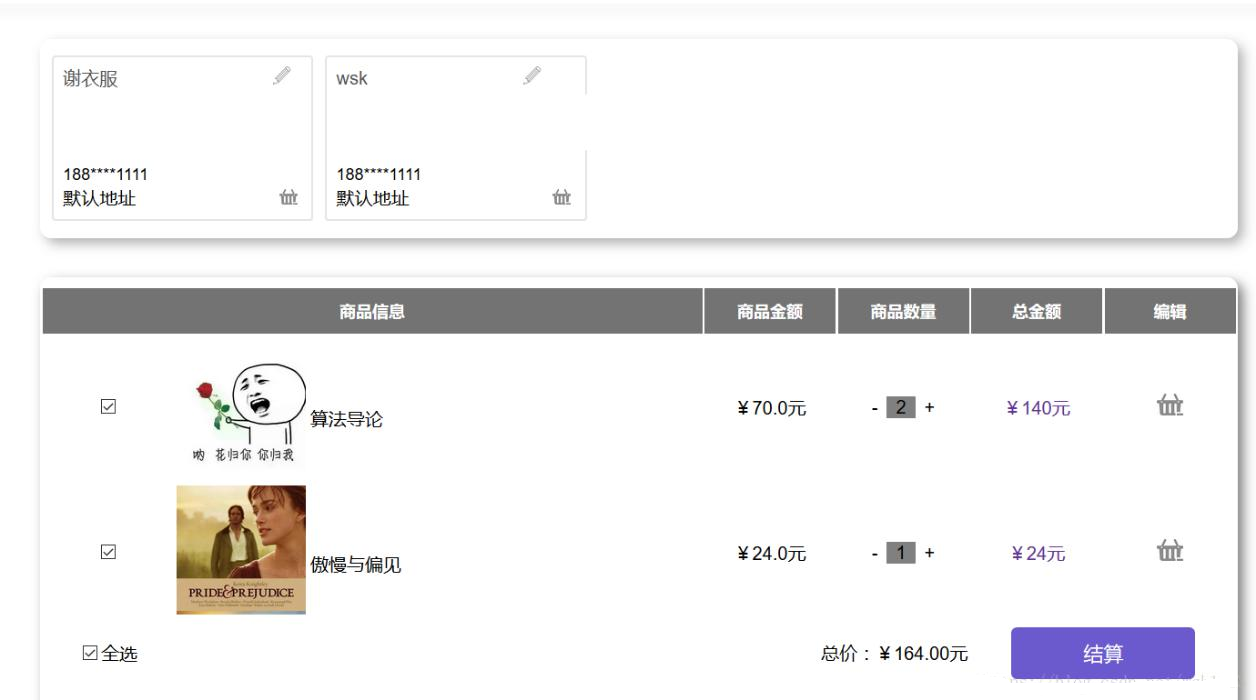Decrease the 傲慢与偏见 quantity with minus
The height and width of the screenshot is (700, 1256).
[x=874, y=553]
